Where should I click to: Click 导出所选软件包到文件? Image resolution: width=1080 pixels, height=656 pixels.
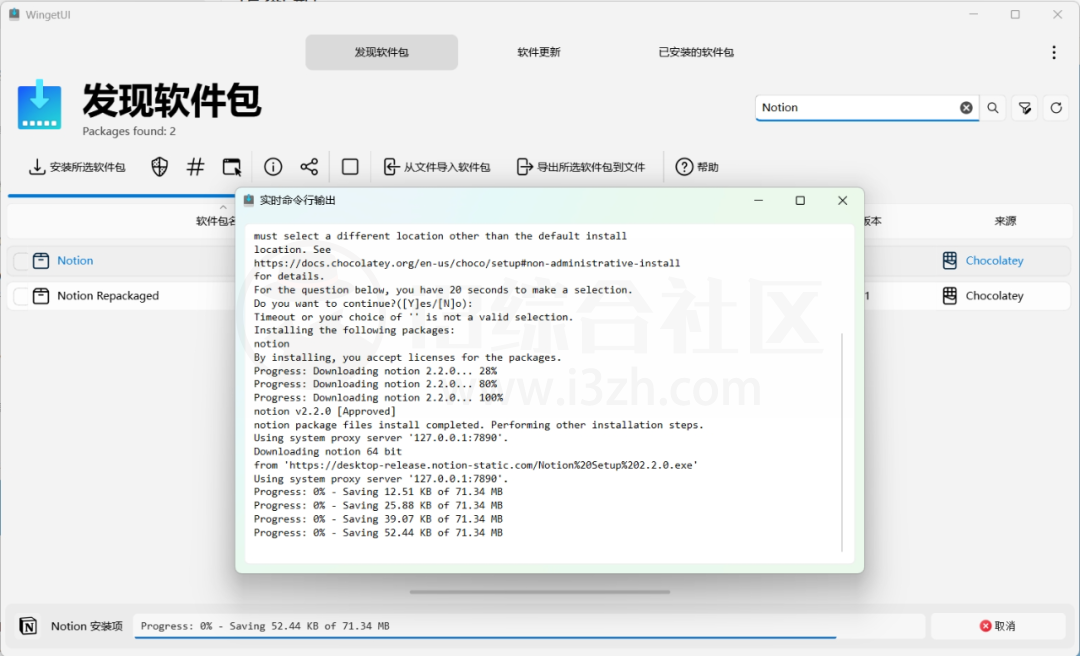(581, 167)
